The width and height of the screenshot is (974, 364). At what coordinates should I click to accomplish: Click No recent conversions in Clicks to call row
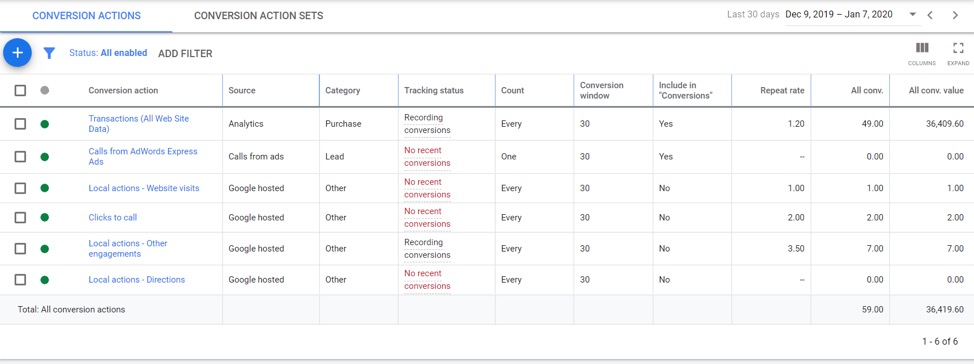coord(427,217)
